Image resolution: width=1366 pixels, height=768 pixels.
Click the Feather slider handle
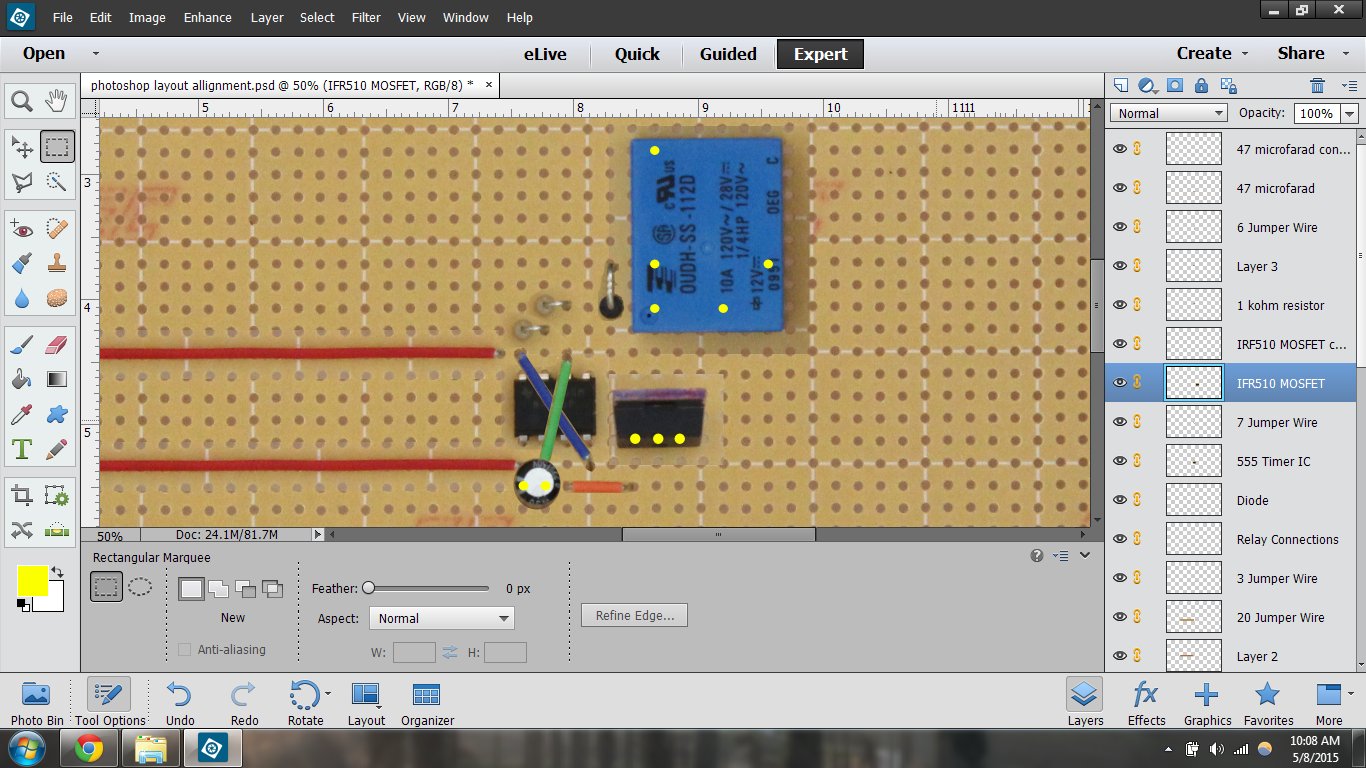tap(369, 588)
